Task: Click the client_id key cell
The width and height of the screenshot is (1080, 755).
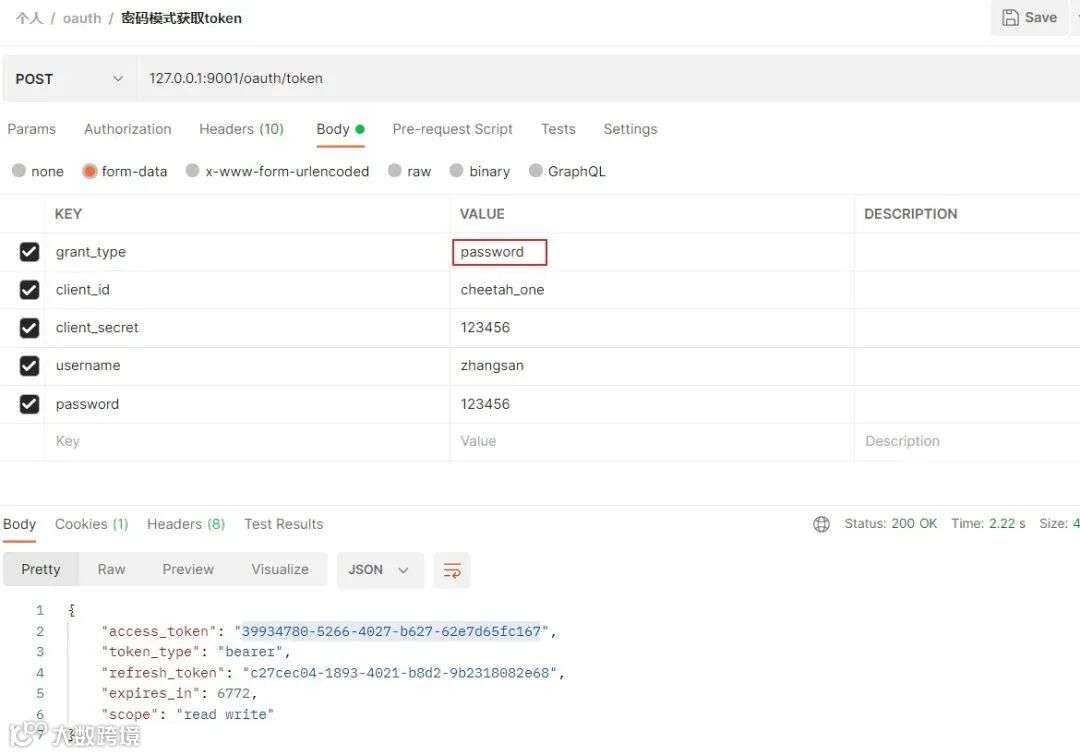Action: pyautogui.click(x=247, y=290)
